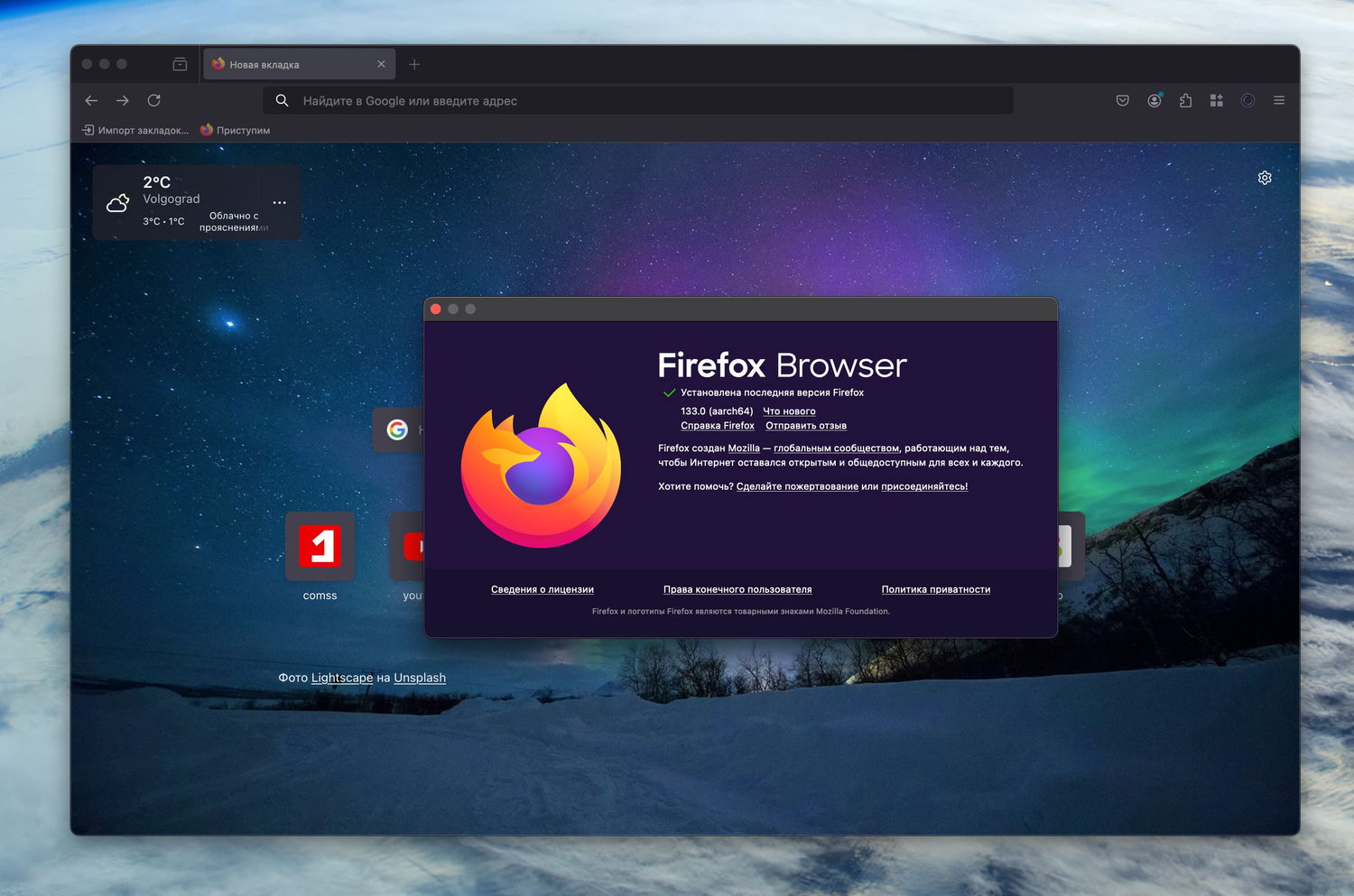Image resolution: width=1354 pixels, height=896 pixels.
Task: Follow the Lightscape photo credit link
Action: click(342, 678)
